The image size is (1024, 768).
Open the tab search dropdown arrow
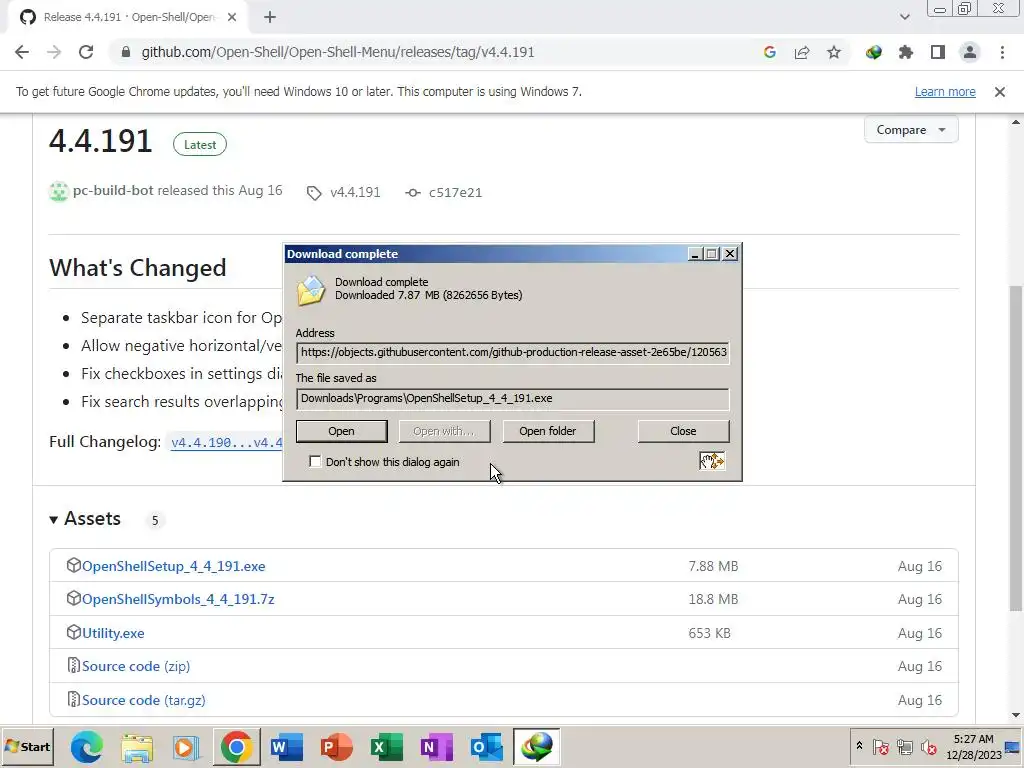click(x=904, y=17)
